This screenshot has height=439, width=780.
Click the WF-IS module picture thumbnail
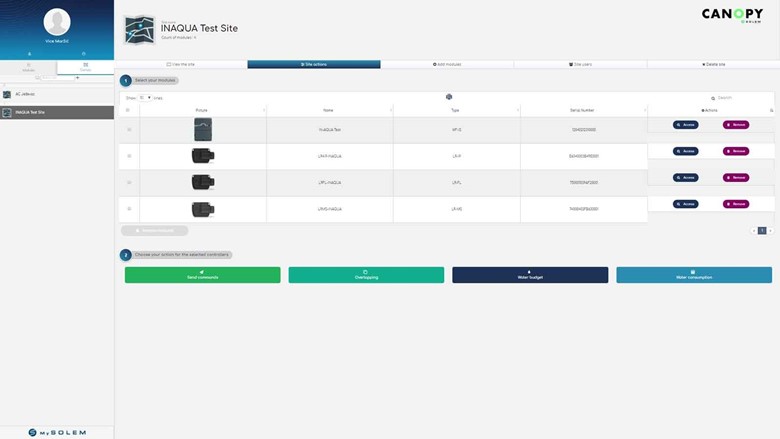coord(202,129)
